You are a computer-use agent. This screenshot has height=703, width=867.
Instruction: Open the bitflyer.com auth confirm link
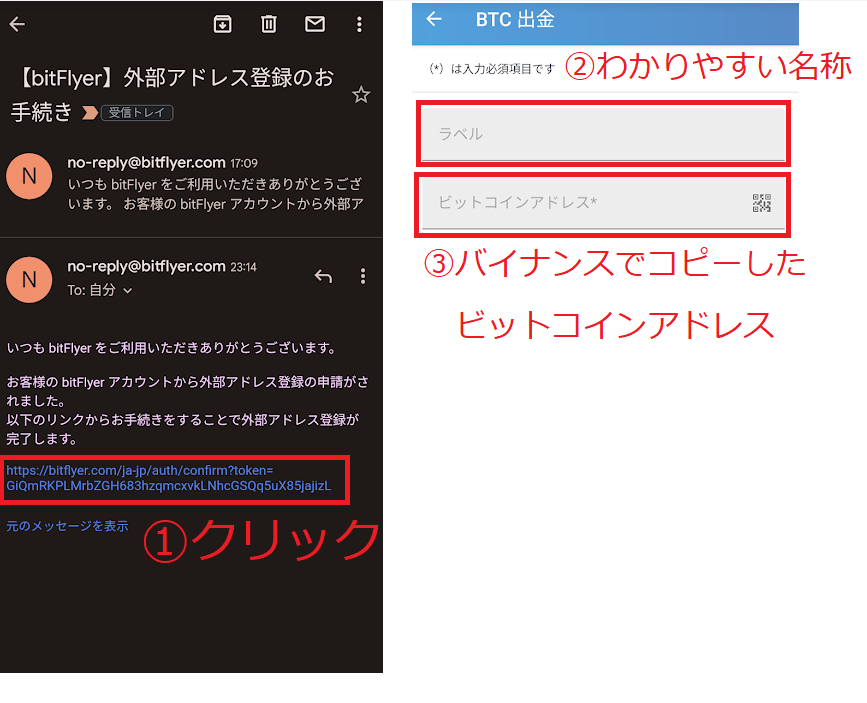click(169, 478)
